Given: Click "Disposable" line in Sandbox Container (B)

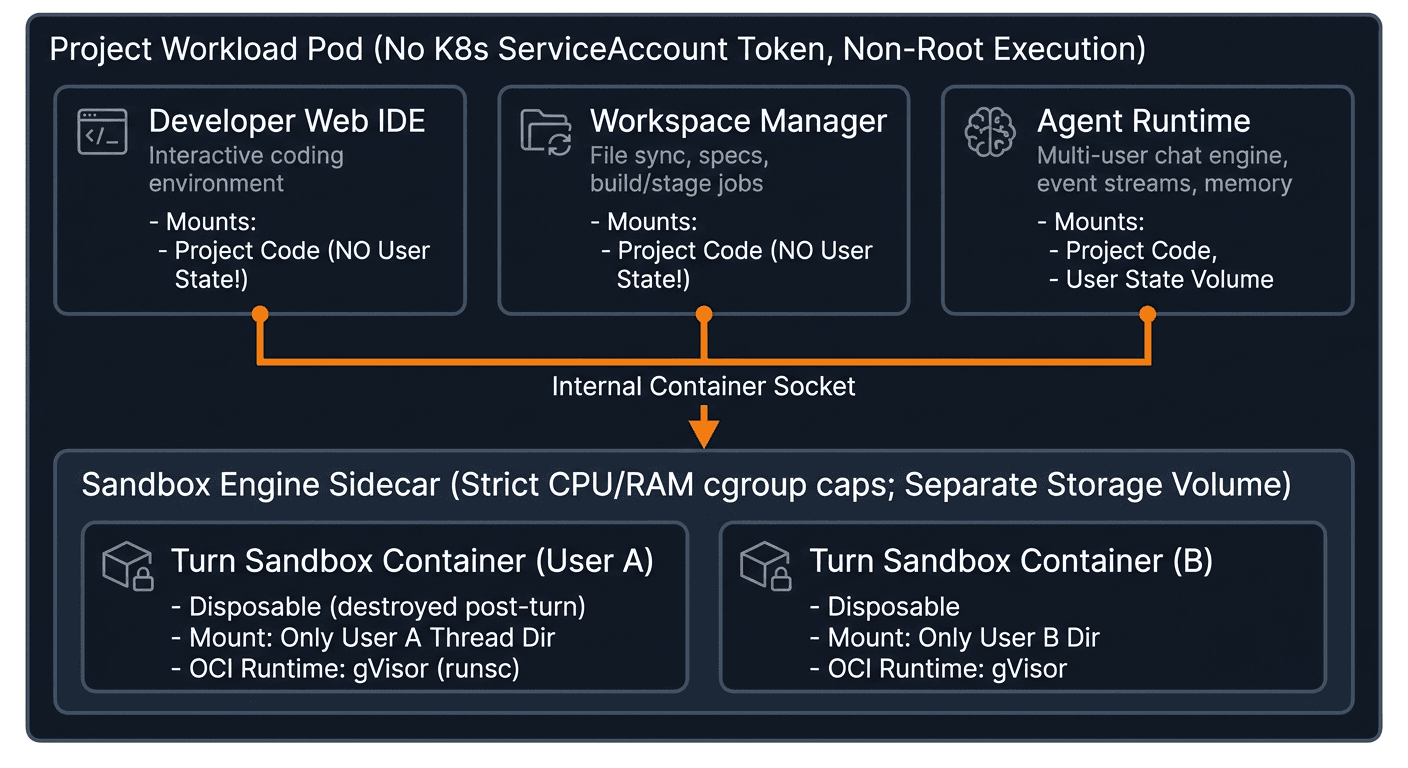Looking at the screenshot, I should click(894, 606).
